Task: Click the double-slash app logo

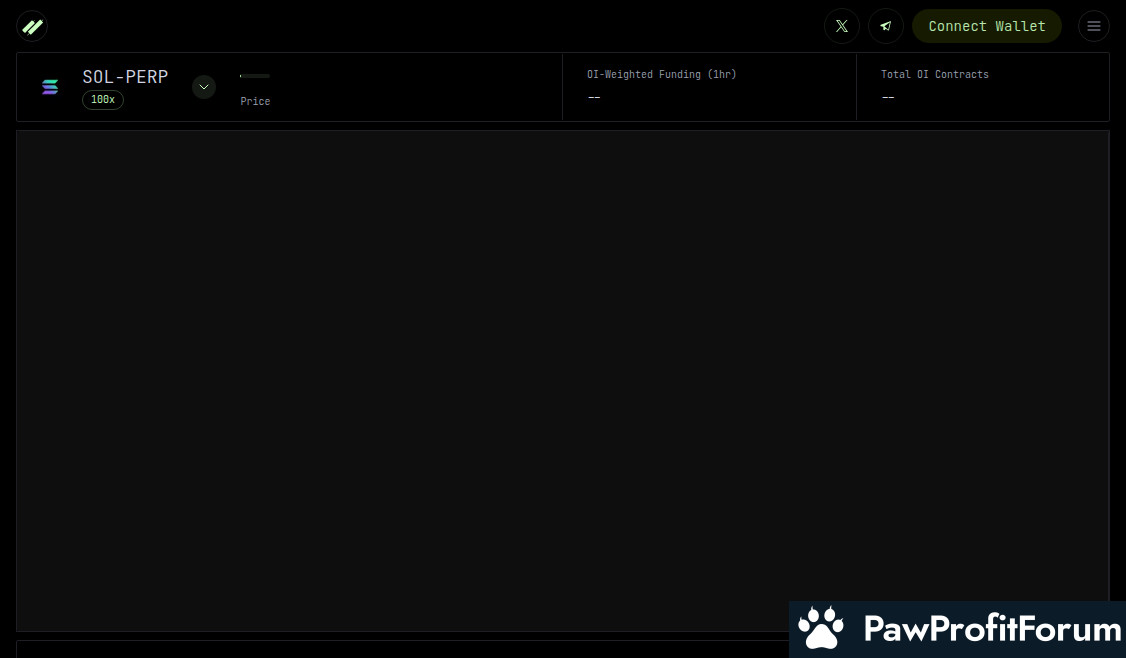Action: coord(32,26)
